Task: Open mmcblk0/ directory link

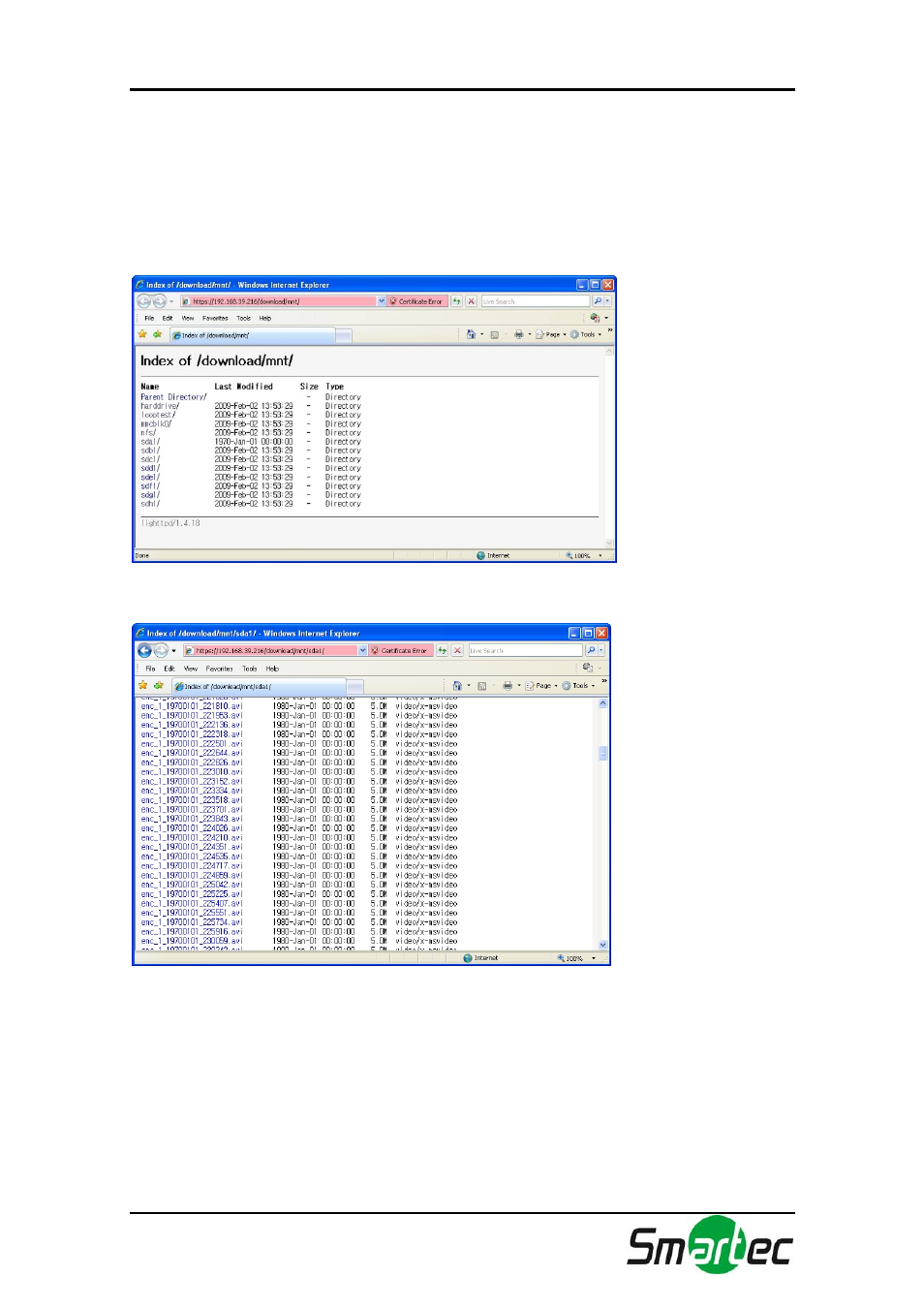Action: 156,423
